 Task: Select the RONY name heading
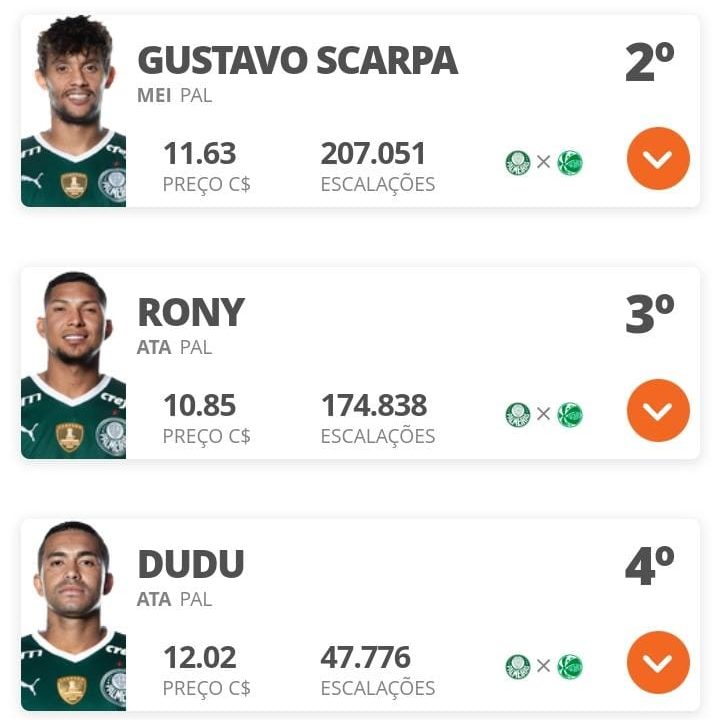coord(191,312)
